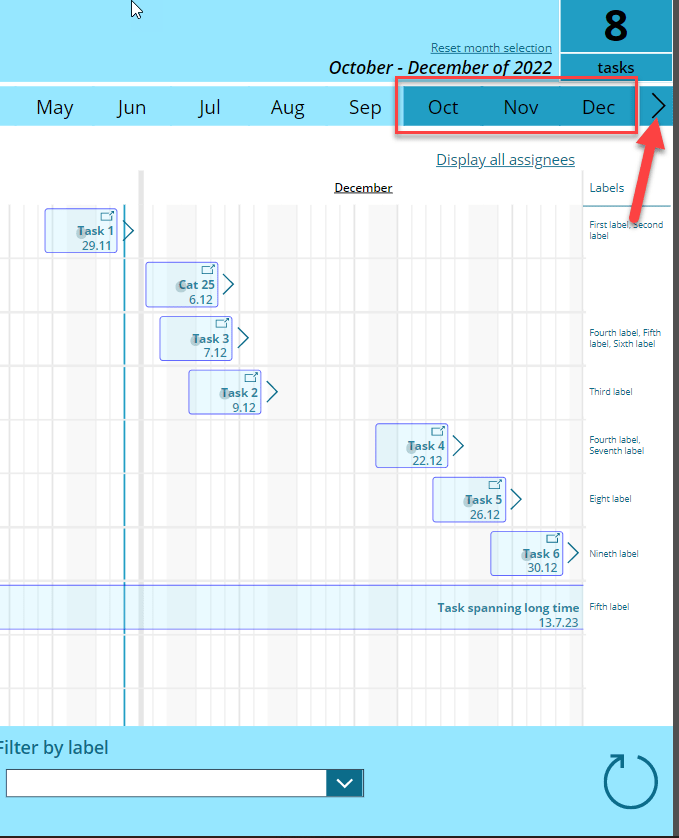Image resolution: width=679 pixels, height=838 pixels.
Task: Toggle the Nov month selection
Action: [x=520, y=107]
